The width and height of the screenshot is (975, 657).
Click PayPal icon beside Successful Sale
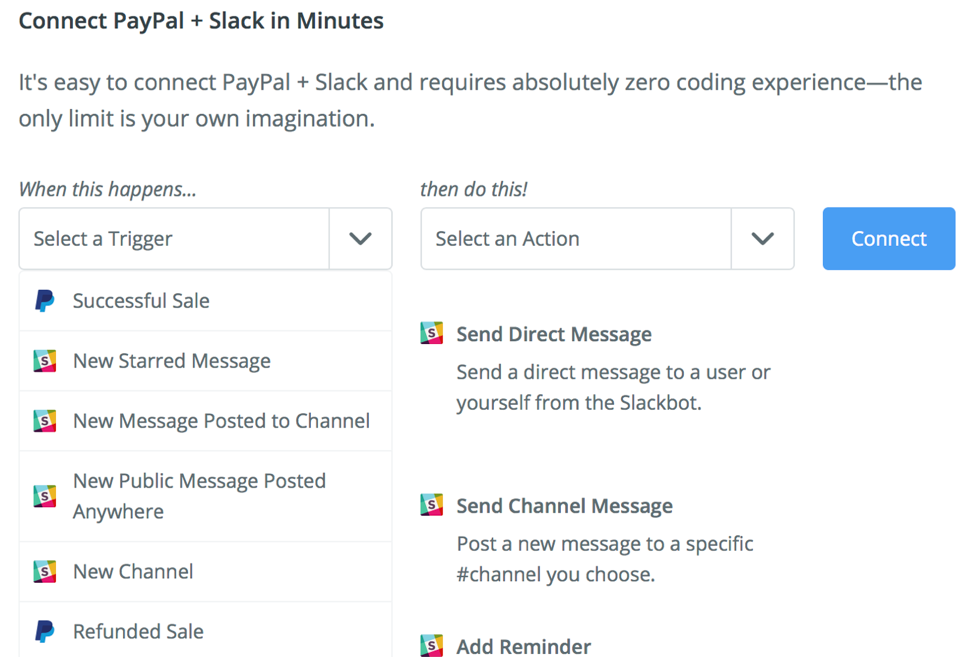(x=45, y=301)
